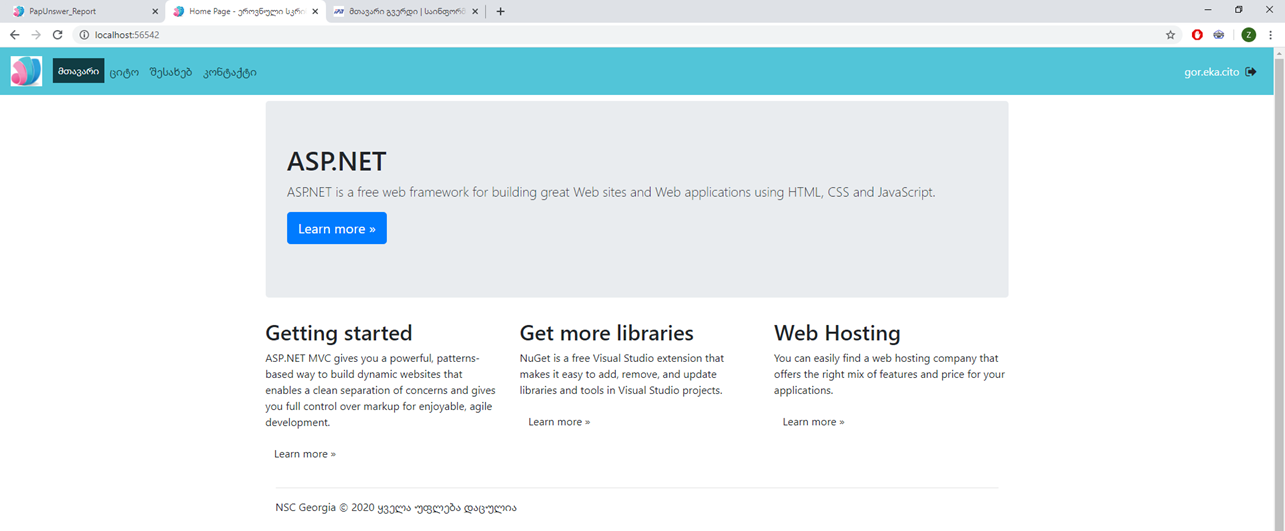Open the შესახებ navigation menu item

click(170, 72)
